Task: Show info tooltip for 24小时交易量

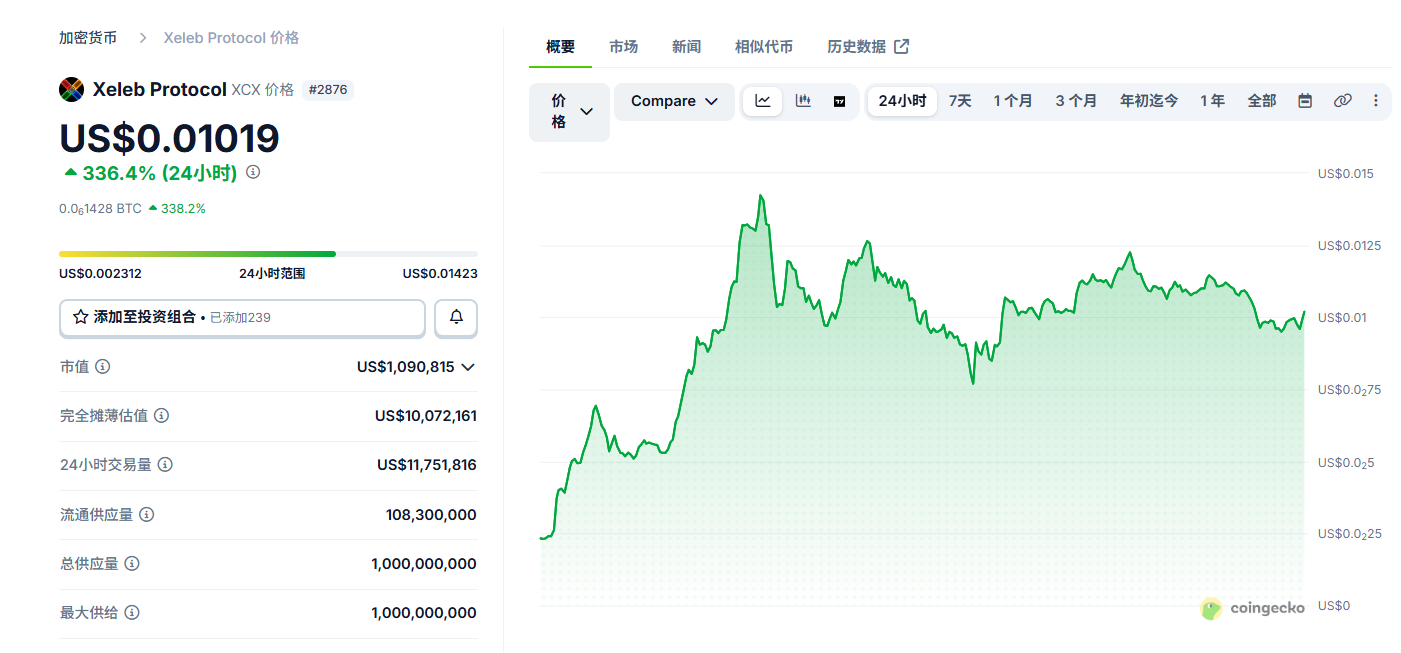Action: click(x=165, y=465)
